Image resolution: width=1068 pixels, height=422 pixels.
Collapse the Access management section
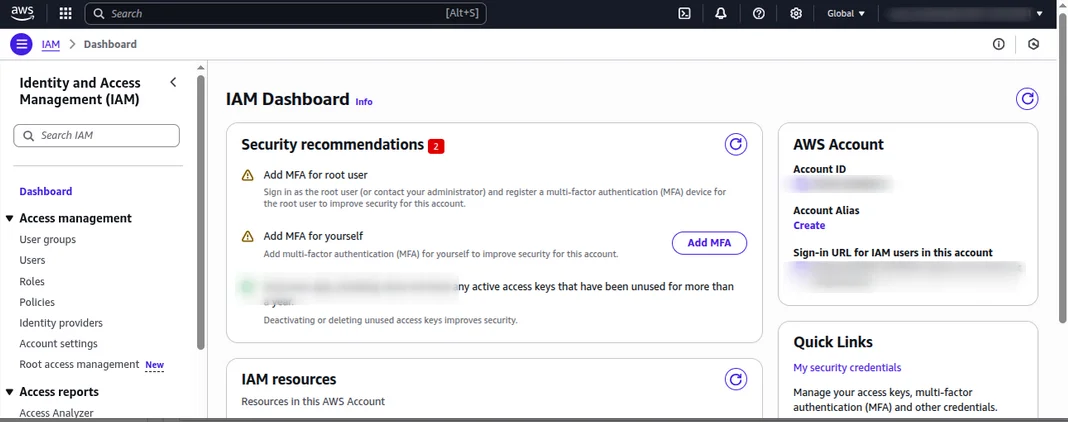pos(10,218)
